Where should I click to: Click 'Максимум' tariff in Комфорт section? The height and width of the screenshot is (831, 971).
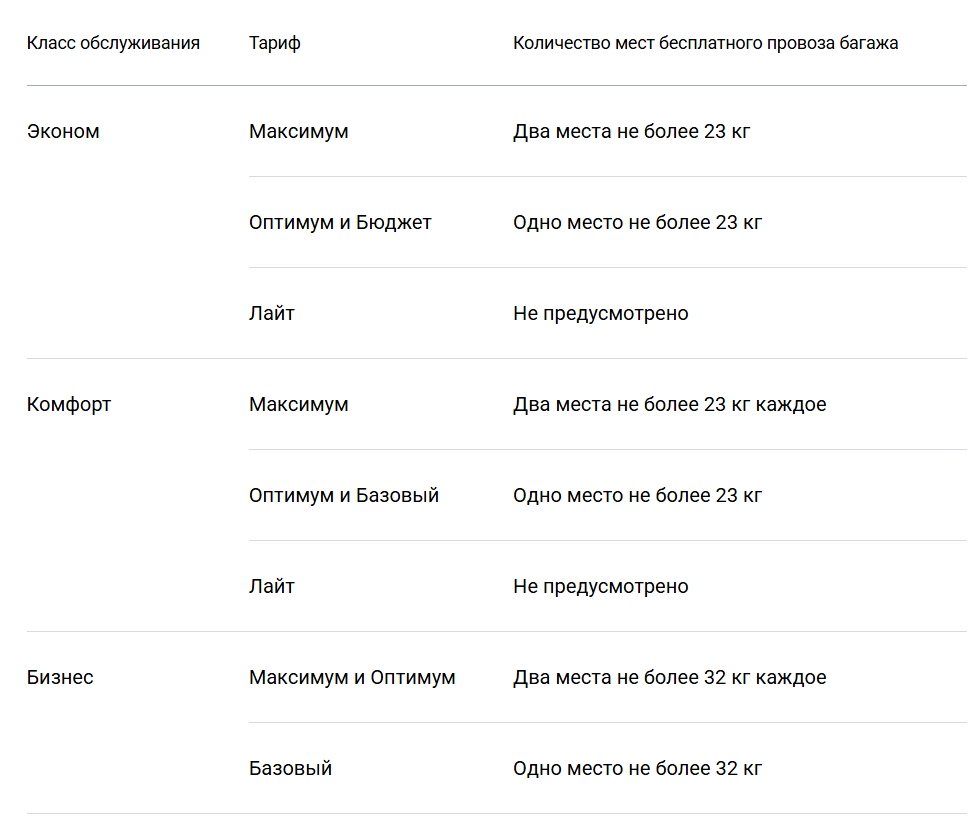point(298,404)
